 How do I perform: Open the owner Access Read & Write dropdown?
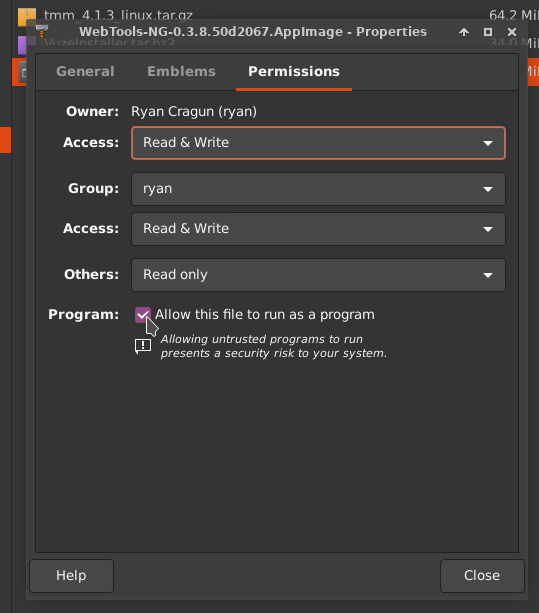318,143
